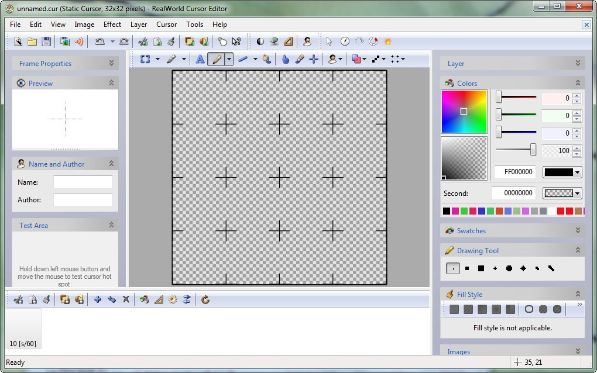
Task: Click the clock icon in top toolbar
Action: (345, 41)
